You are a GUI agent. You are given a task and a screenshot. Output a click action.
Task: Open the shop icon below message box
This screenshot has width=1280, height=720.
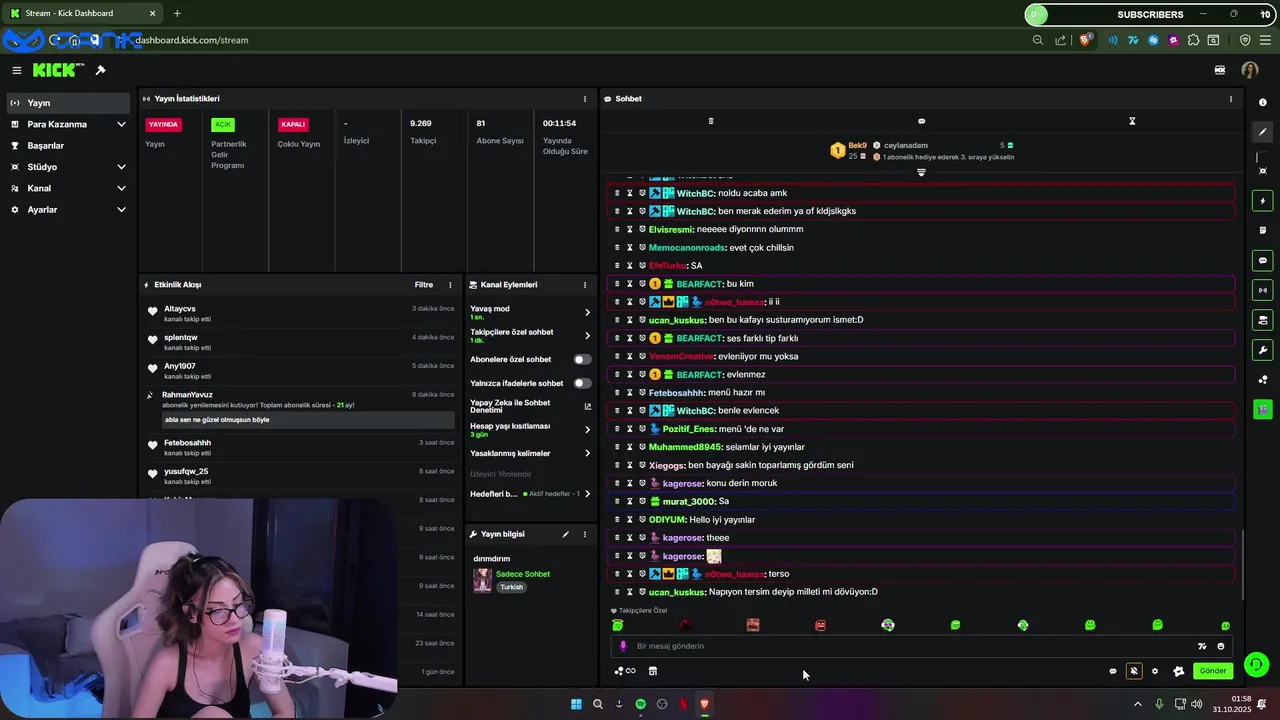click(x=653, y=671)
